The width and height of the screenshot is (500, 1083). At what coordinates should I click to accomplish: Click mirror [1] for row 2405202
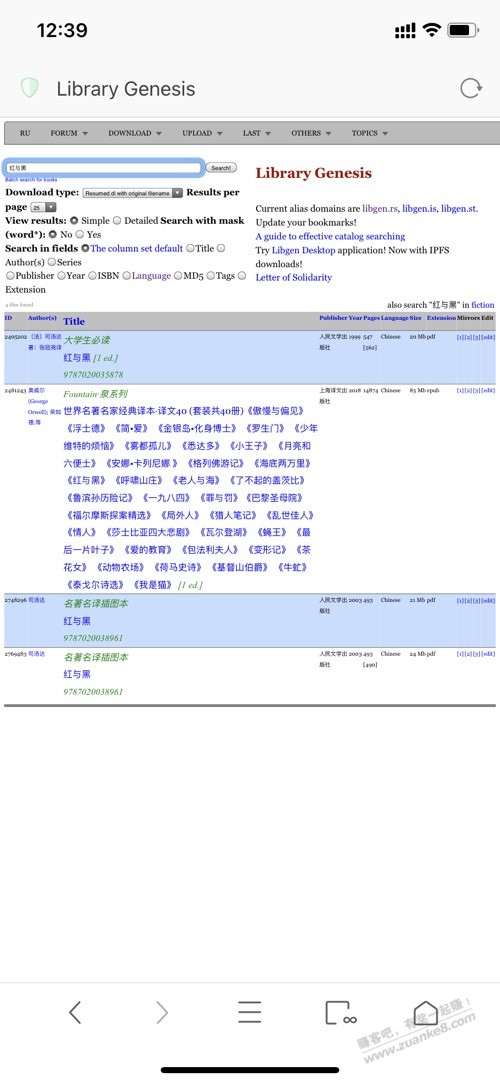point(460,337)
